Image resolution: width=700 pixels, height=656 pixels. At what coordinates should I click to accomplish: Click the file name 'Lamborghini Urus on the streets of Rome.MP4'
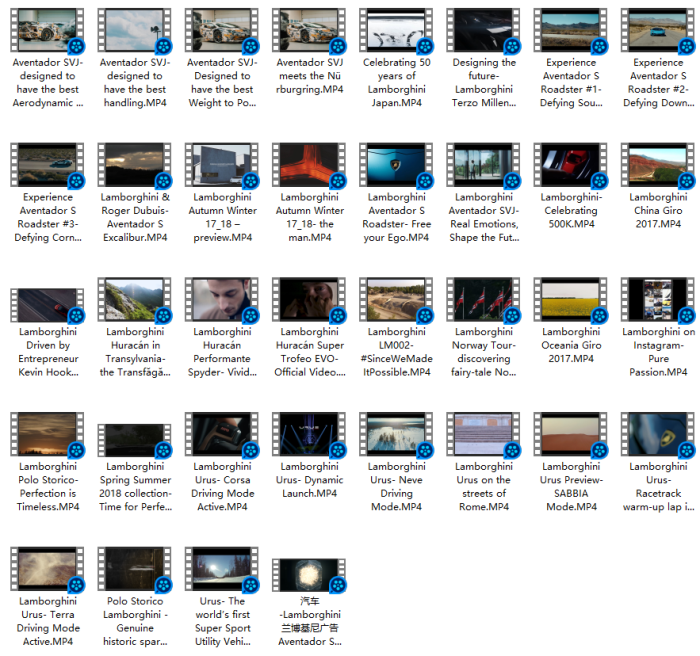[x=483, y=486]
